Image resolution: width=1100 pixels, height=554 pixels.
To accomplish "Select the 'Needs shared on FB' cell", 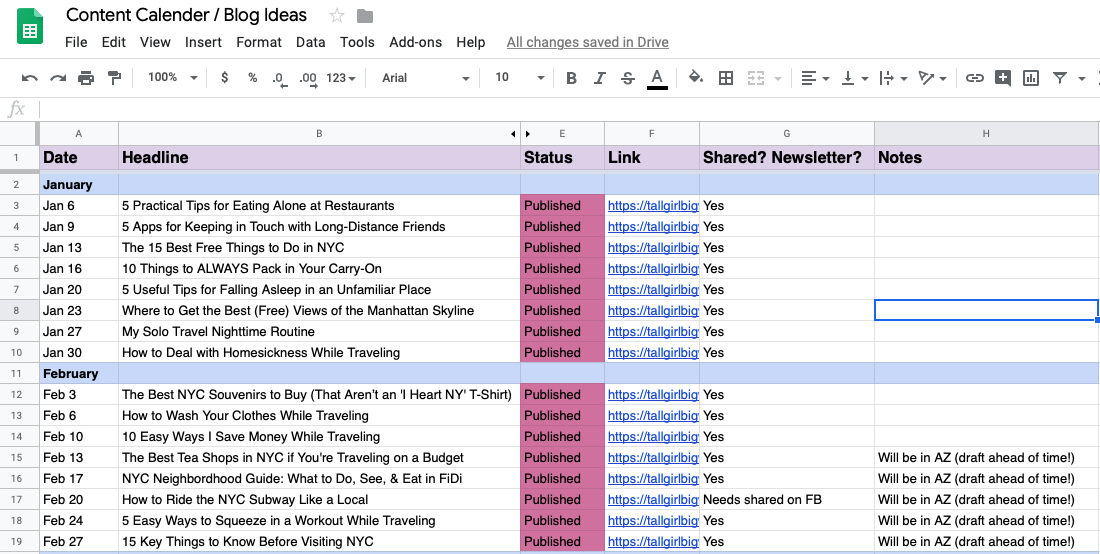I will coord(787,499).
